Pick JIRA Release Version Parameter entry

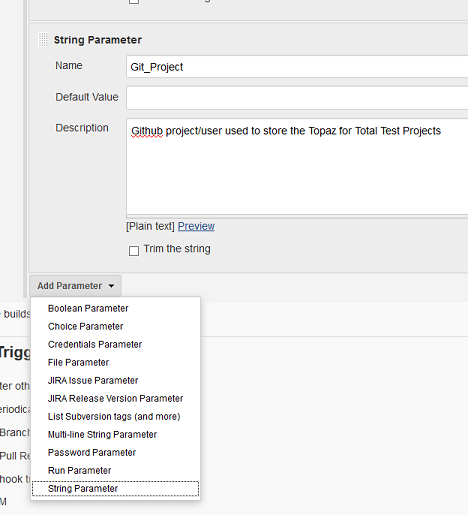pos(115,398)
